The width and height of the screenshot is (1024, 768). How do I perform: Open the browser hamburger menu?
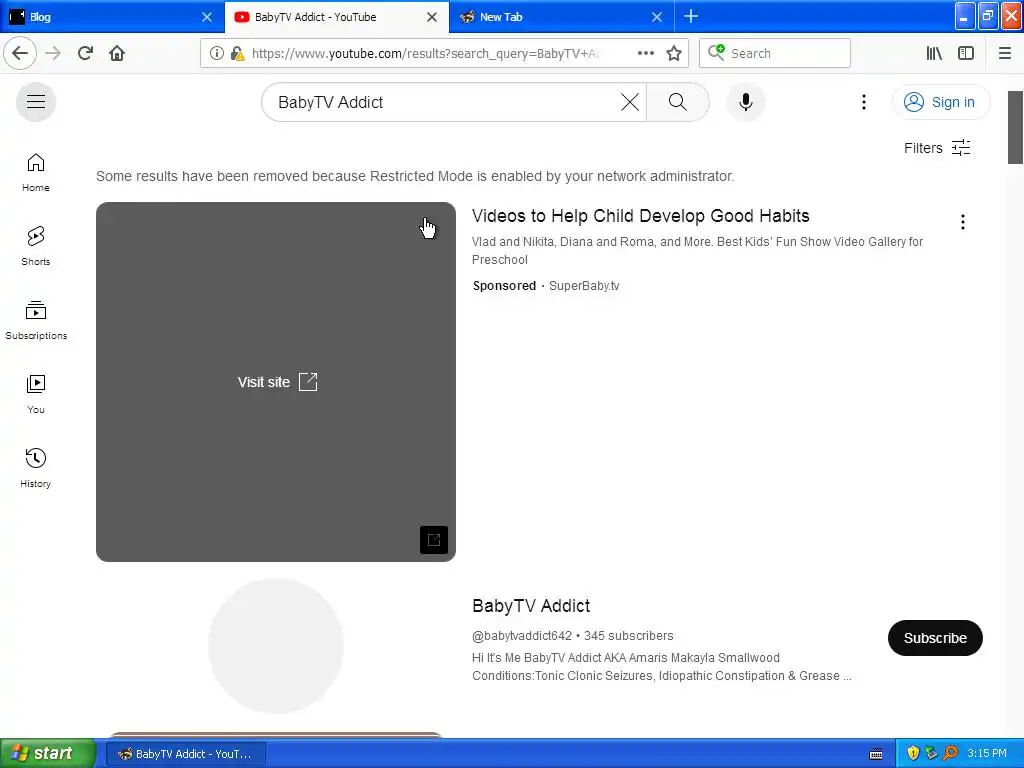tap(1004, 53)
